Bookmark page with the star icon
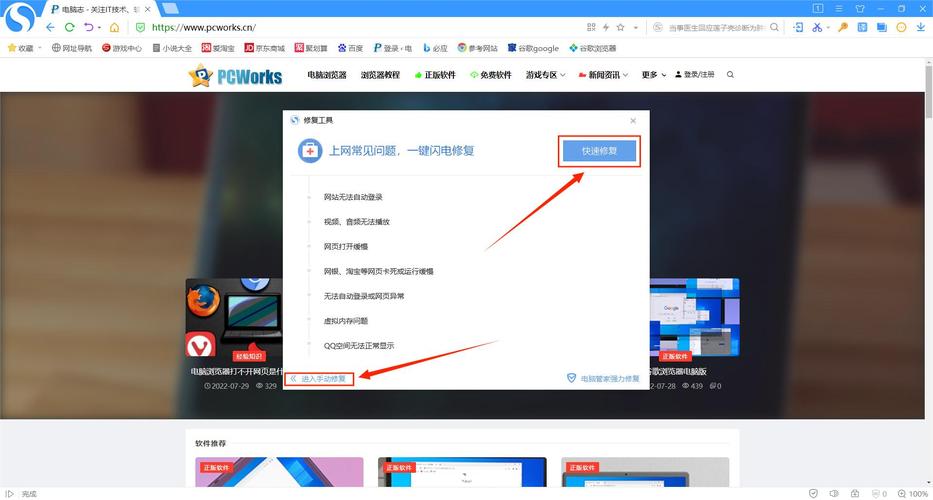This screenshot has width=933, height=500. tap(621, 27)
